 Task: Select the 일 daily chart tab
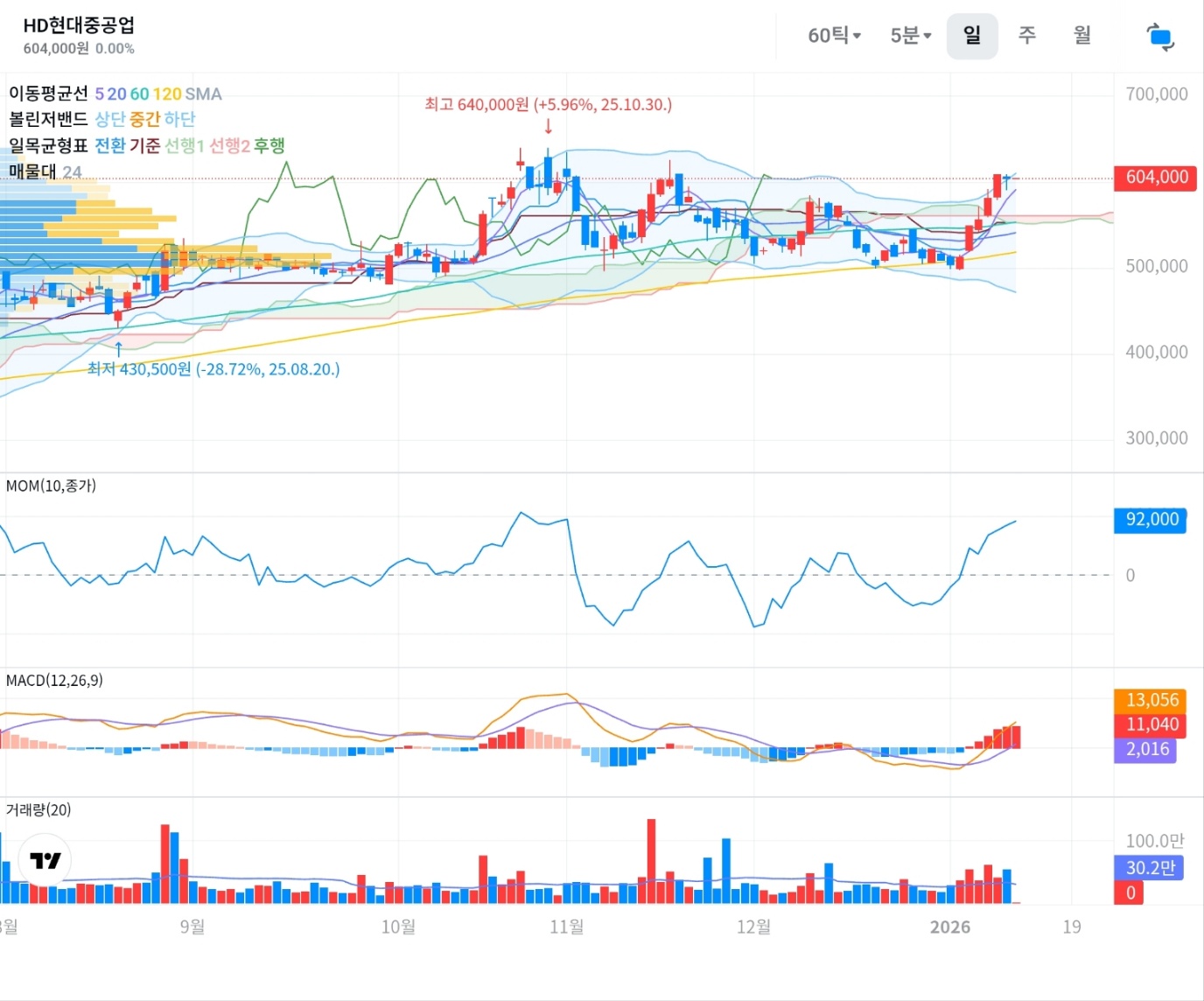pyautogui.click(x=971, y=36)
